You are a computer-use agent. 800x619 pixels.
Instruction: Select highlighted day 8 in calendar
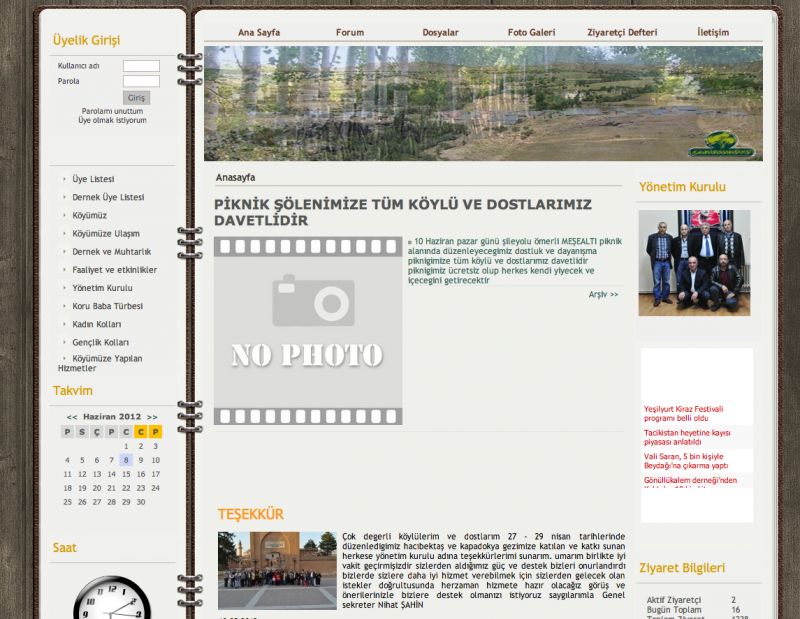tap(126, 460)
